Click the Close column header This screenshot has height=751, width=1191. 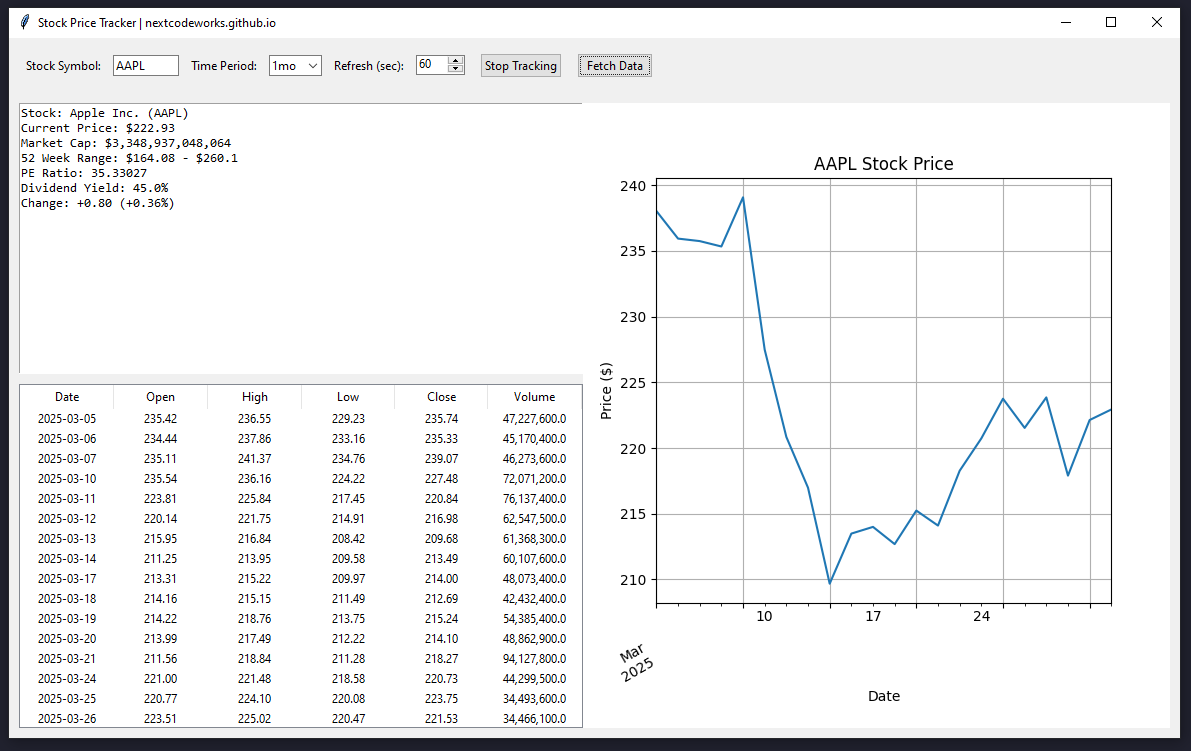(x=441, y=396)
